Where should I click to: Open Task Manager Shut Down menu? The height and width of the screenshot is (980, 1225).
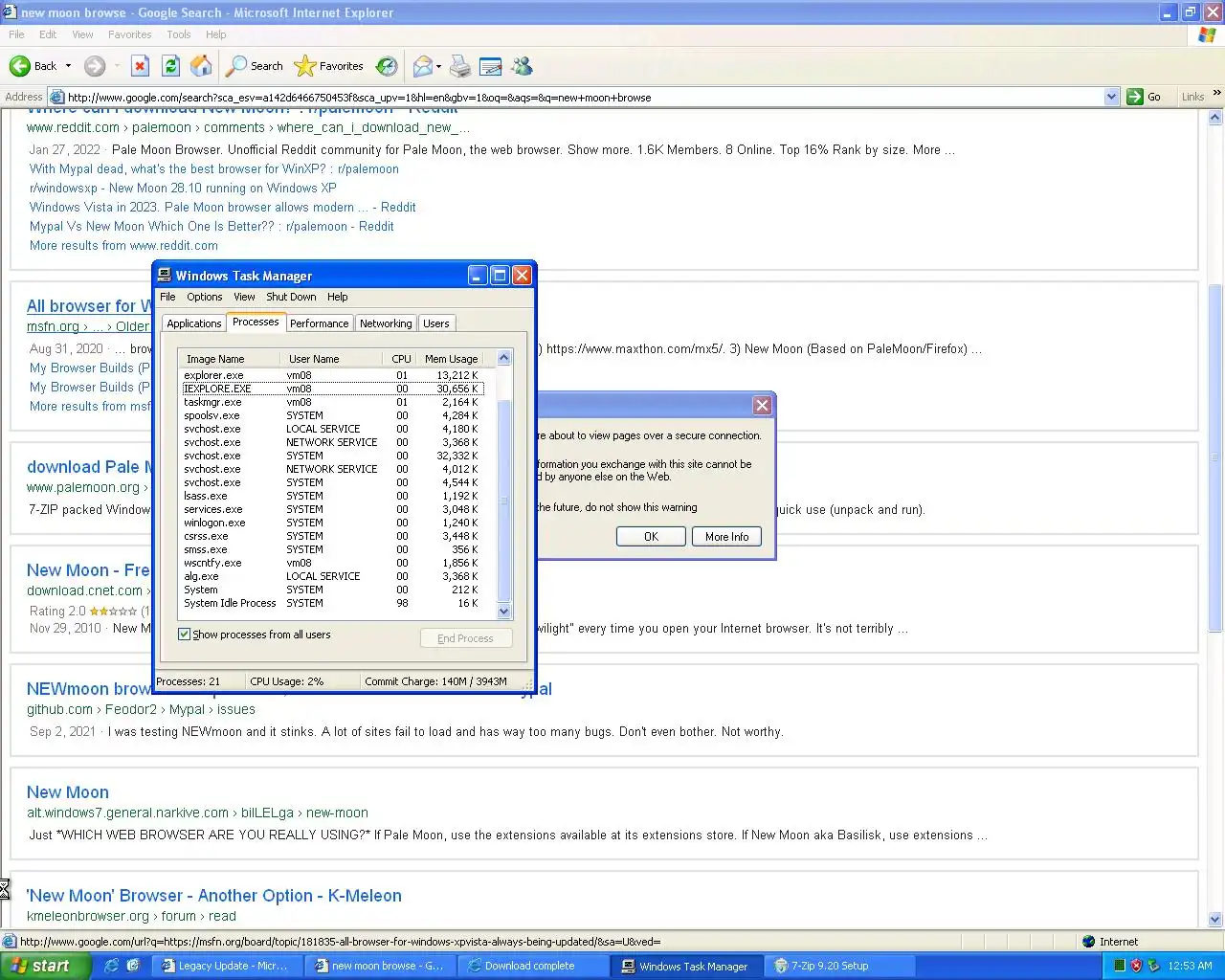click(292, 297)
